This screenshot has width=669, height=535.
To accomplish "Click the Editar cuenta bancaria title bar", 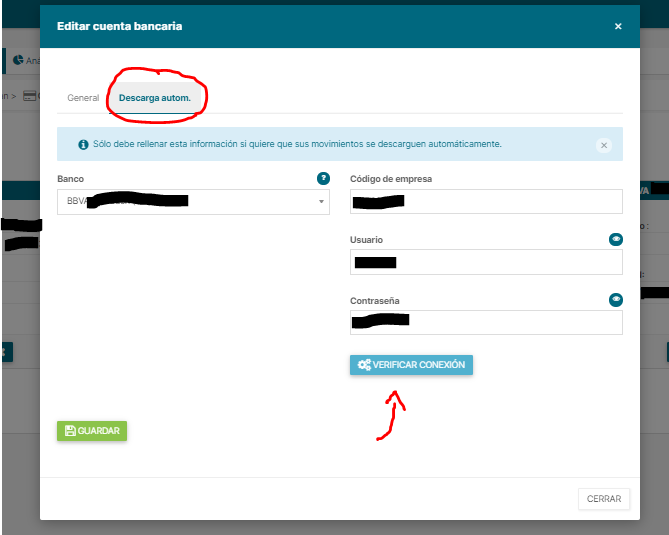I will tap(300, 26).
